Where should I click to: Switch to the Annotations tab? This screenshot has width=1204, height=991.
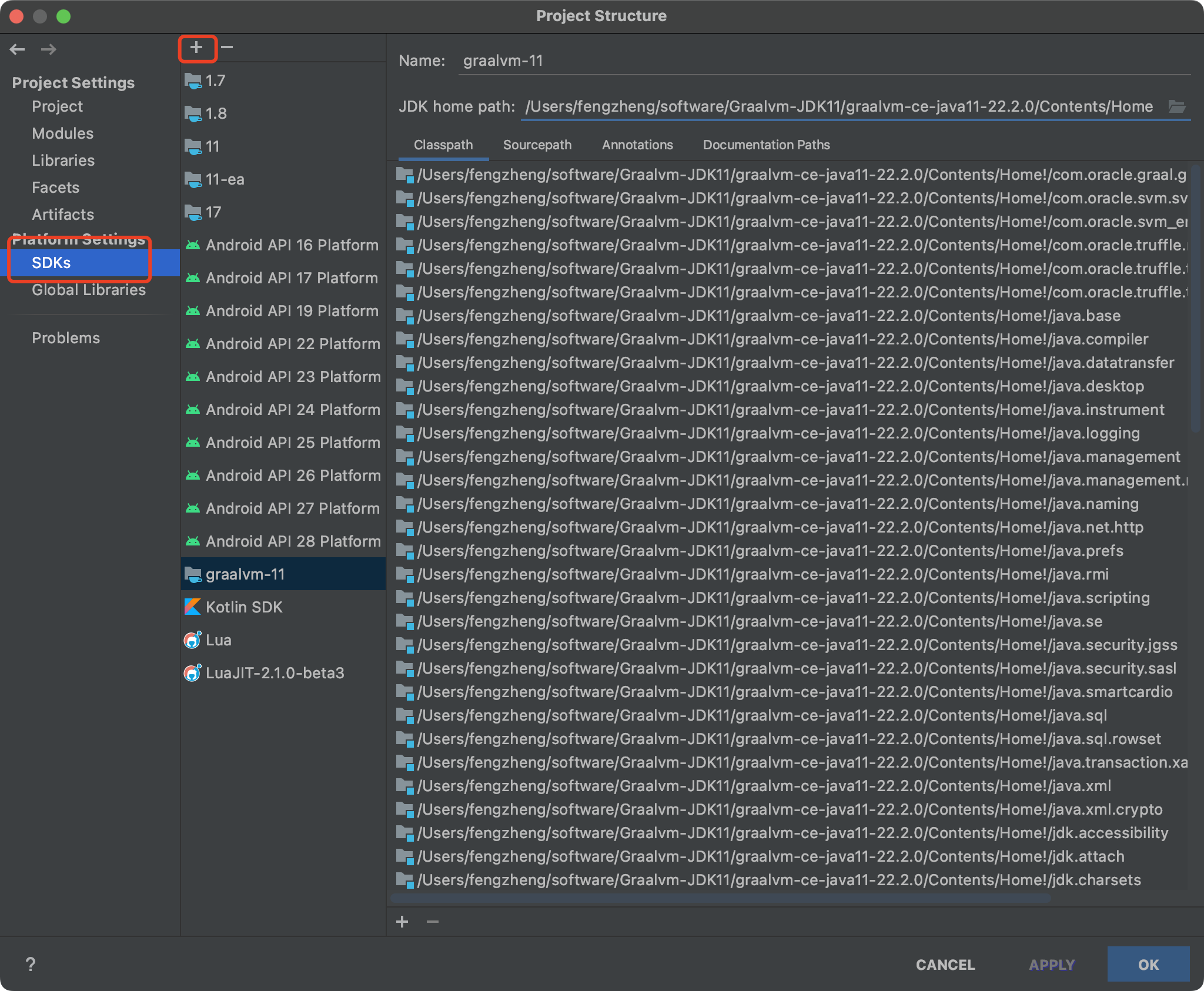(637, 145)
